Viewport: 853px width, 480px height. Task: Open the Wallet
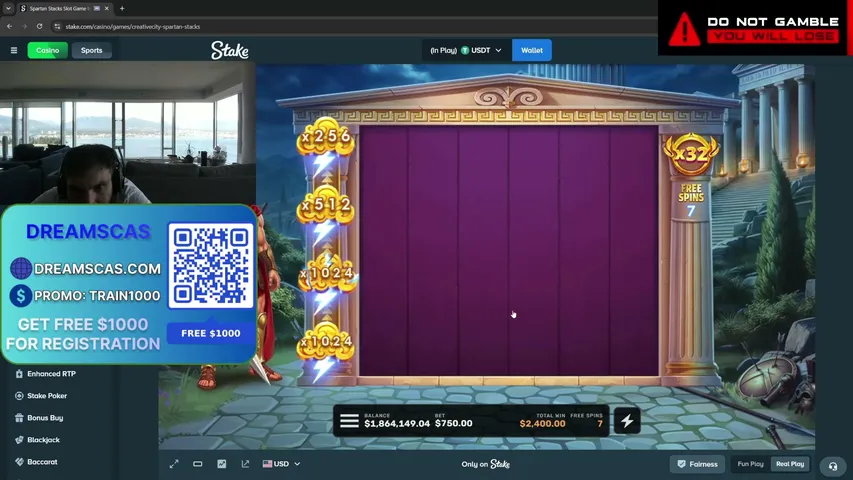pos(531,50)
